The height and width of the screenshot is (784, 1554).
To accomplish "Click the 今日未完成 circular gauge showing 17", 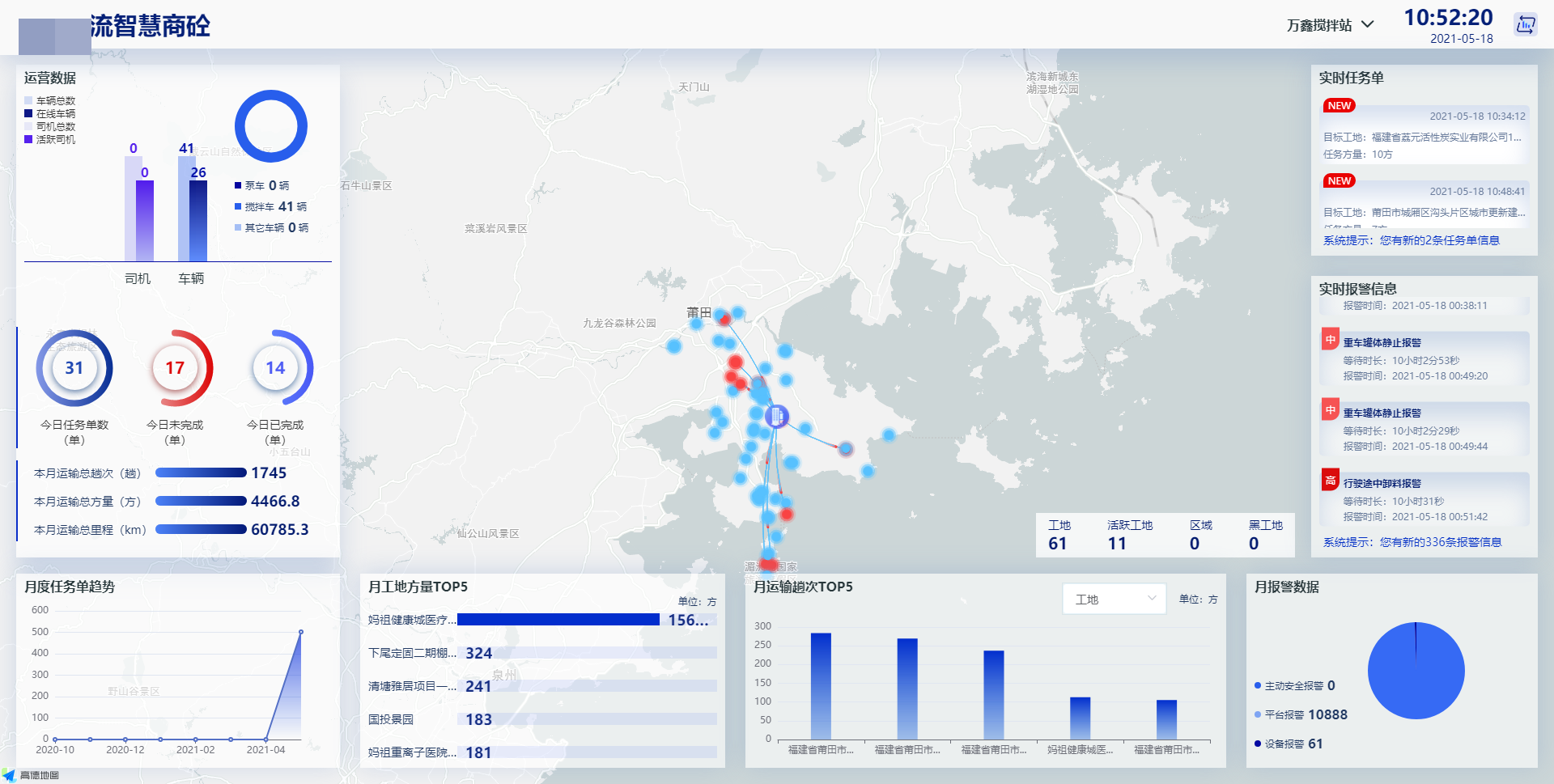I will click(x=175, y=368).
